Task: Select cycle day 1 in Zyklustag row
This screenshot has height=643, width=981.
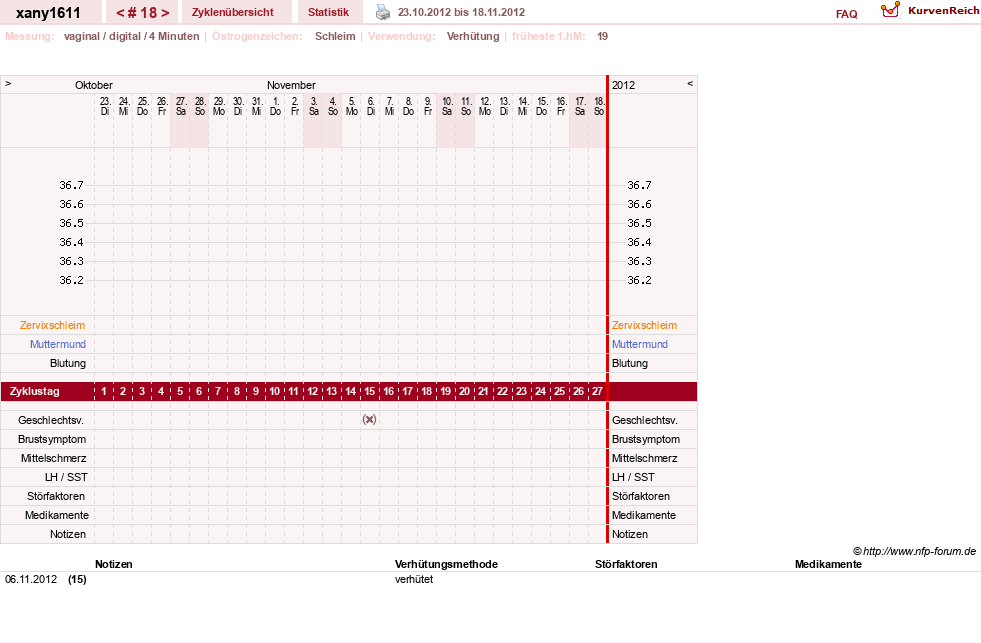Action: click(104, 392)
